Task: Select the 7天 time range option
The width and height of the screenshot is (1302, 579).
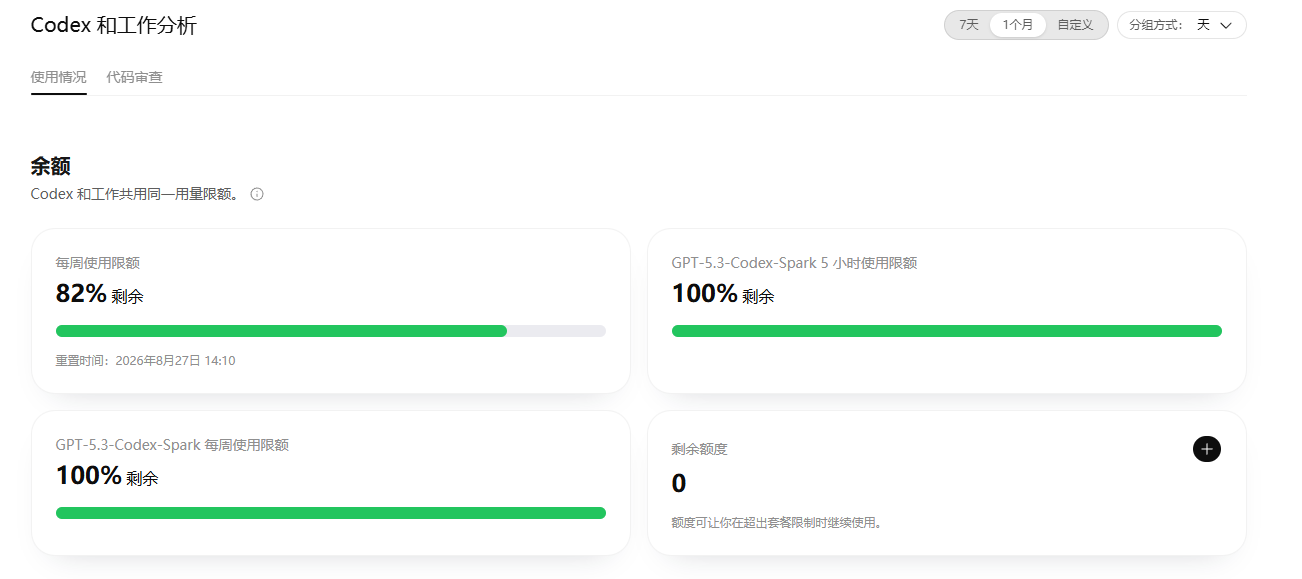Action: (969, 25)
